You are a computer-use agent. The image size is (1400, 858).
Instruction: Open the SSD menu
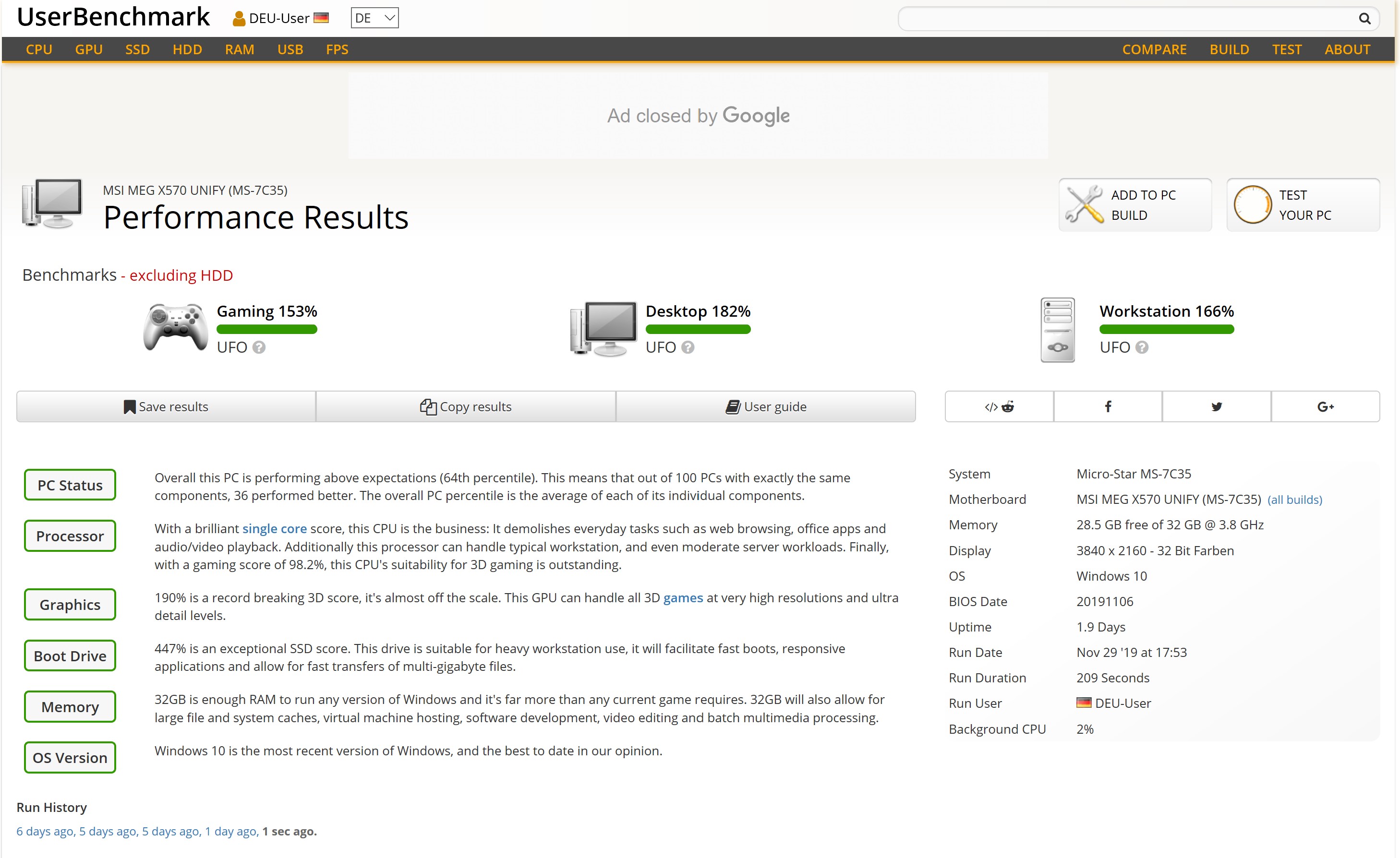(x=137, y=49)
